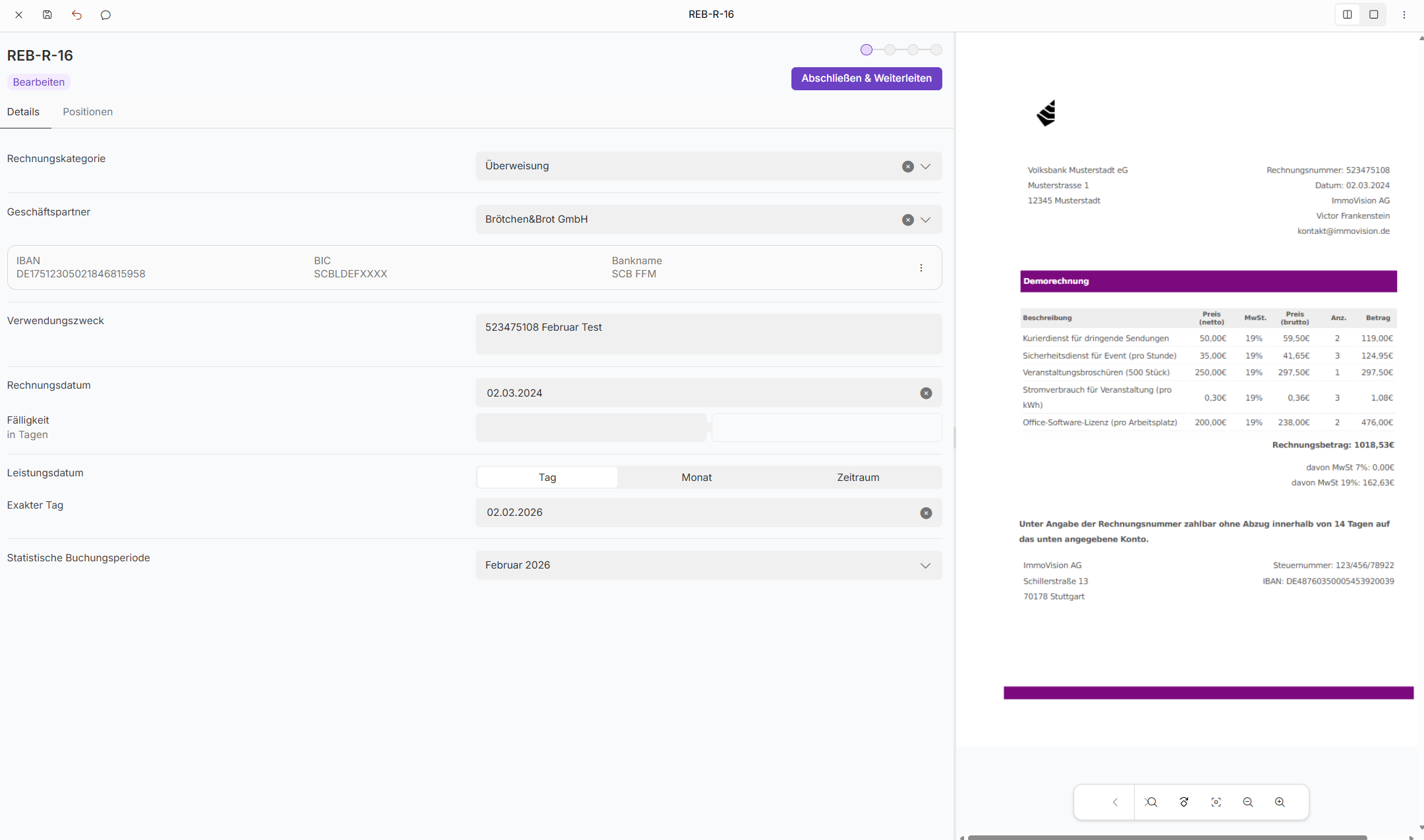Expand the Rechnungskategorie dropdown
The width and height of the screenshot is (1424, 840).
[x=925, y=166]
